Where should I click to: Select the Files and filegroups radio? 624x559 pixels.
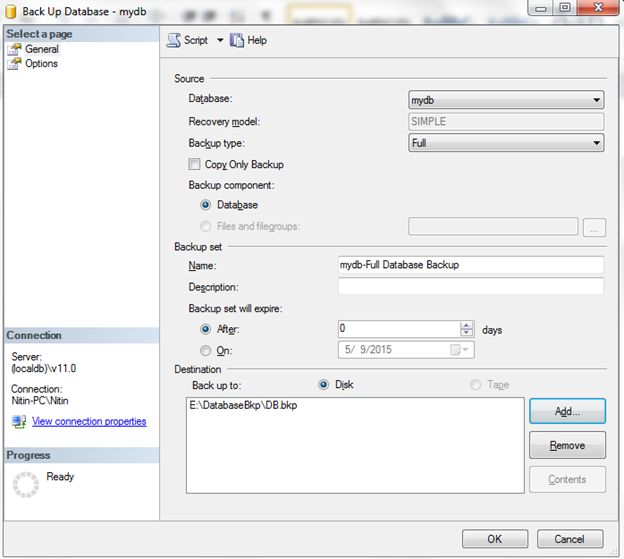[x=205, y=226]
